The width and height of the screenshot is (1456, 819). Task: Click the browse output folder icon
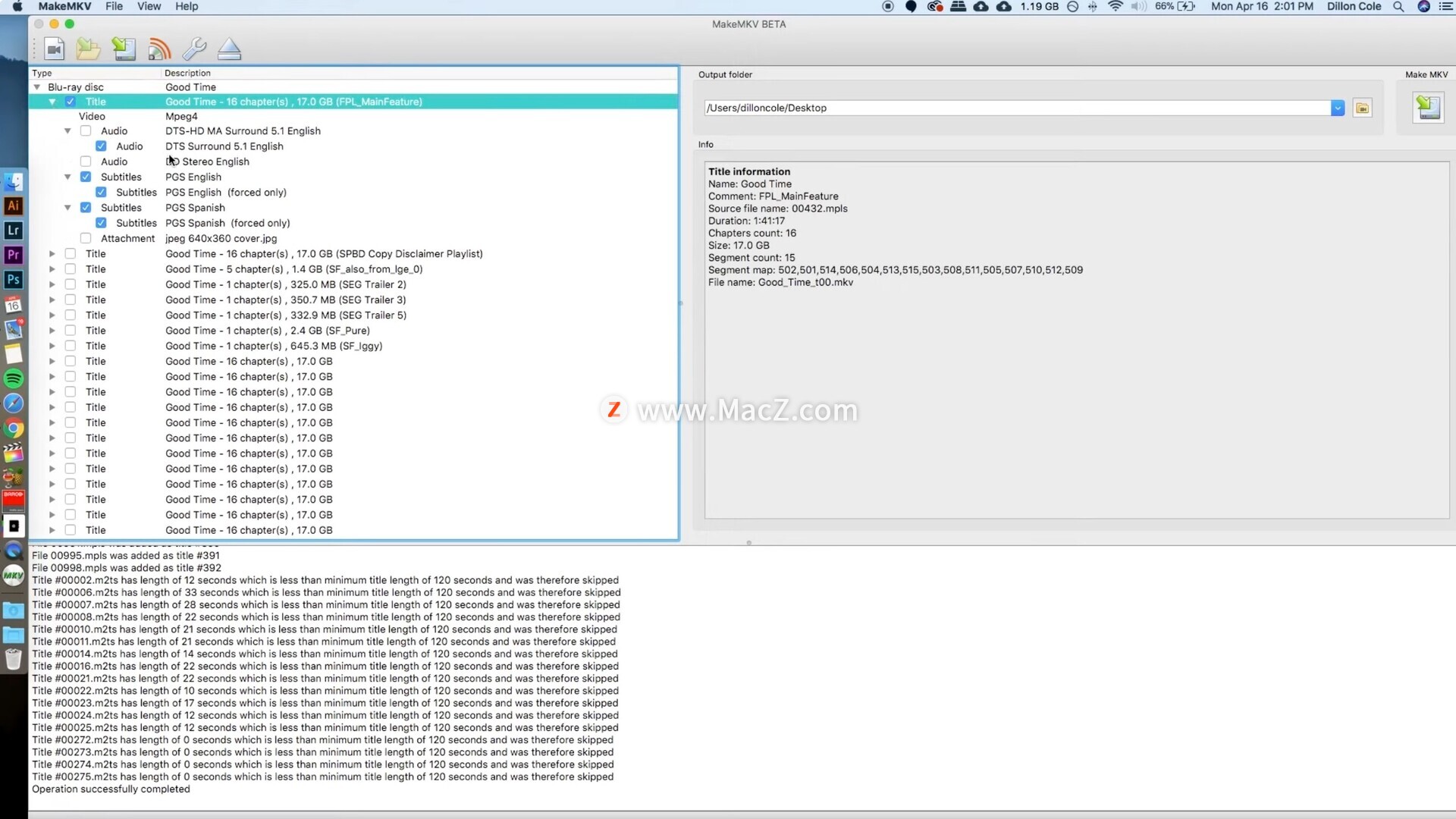[1362, 108]
